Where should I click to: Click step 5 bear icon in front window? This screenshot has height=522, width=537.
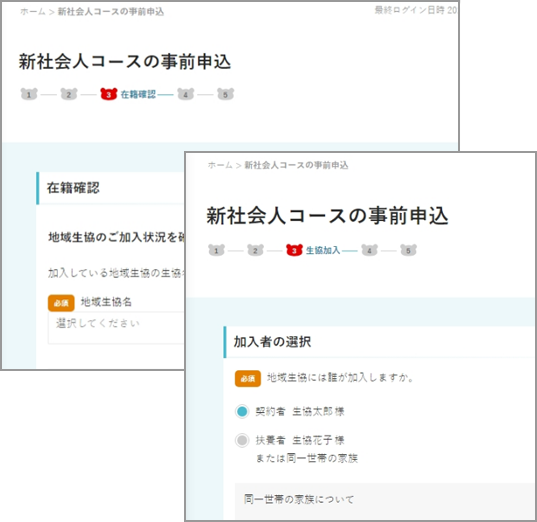[x=408, y=250]
